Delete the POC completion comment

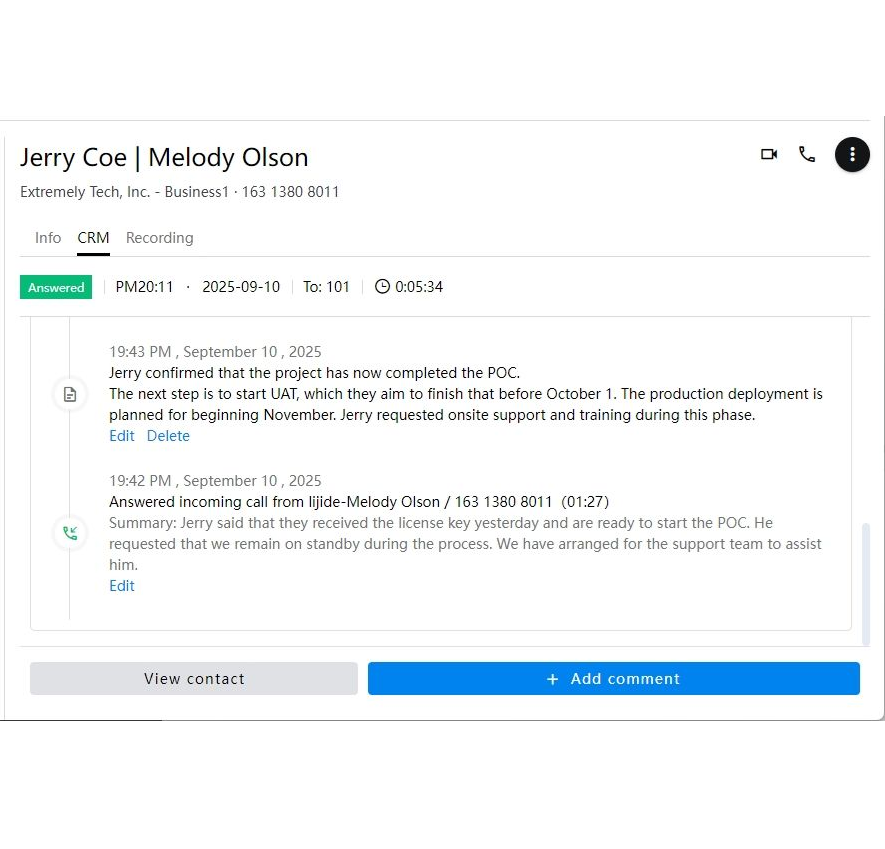pyautogui.click(x=168, y=436)
